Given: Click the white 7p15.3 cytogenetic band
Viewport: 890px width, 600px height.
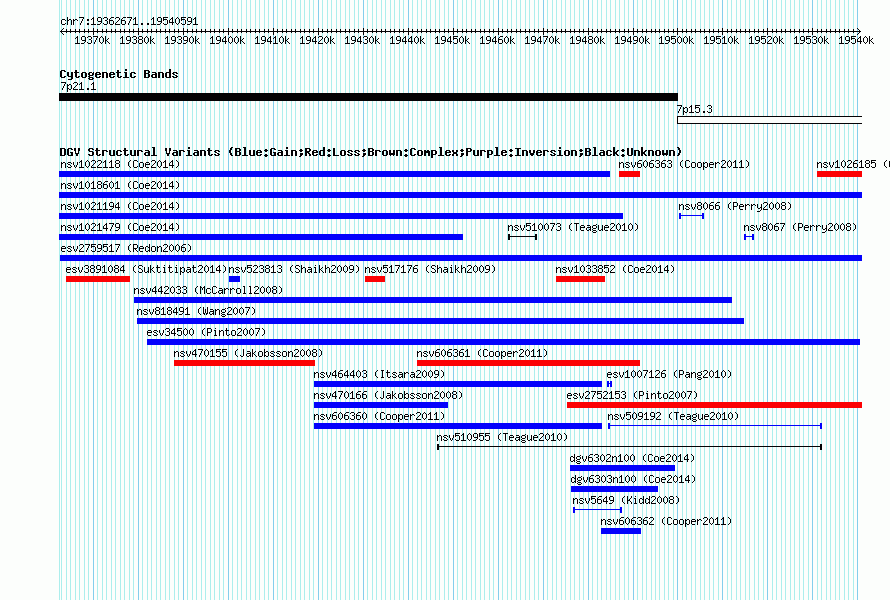Looking at the screenshot, I should 770,120.
